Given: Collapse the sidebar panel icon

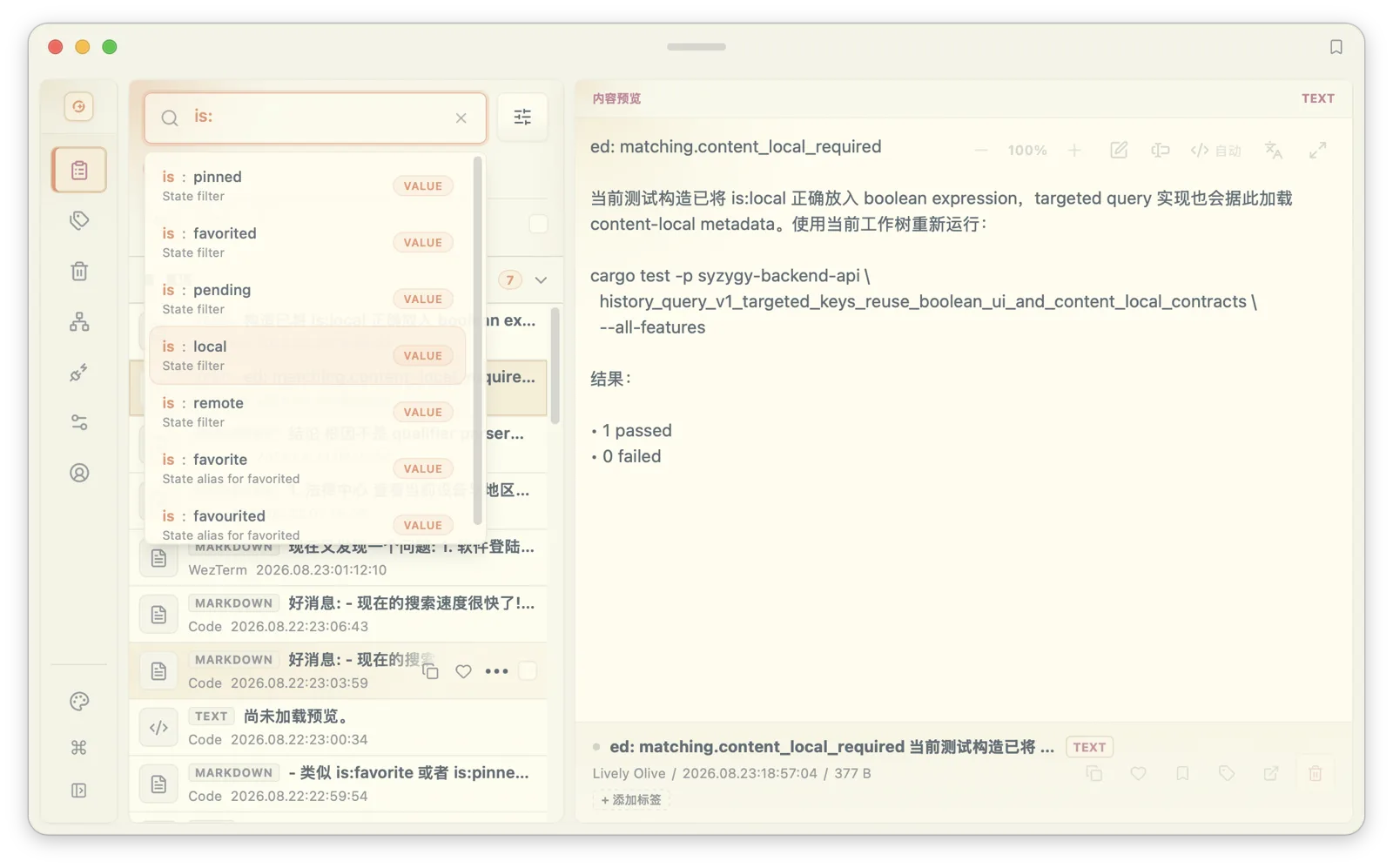Looking at the screenshot, I should click(79, 791).
